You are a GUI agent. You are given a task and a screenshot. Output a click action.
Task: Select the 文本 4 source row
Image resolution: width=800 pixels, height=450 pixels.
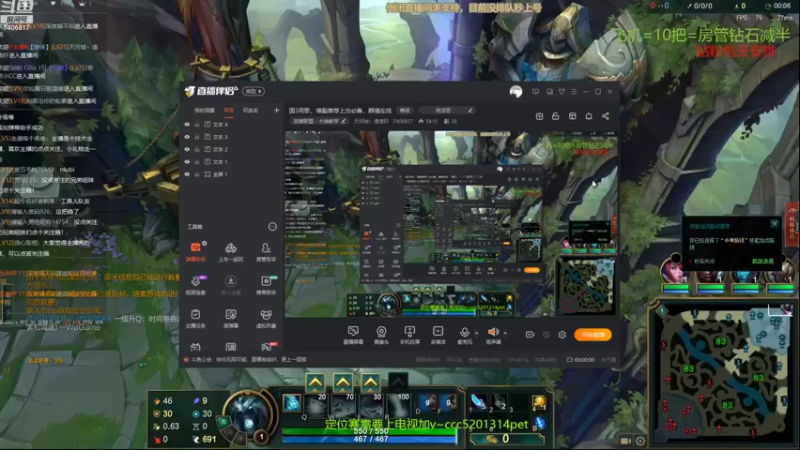click(x=232, y=124)
